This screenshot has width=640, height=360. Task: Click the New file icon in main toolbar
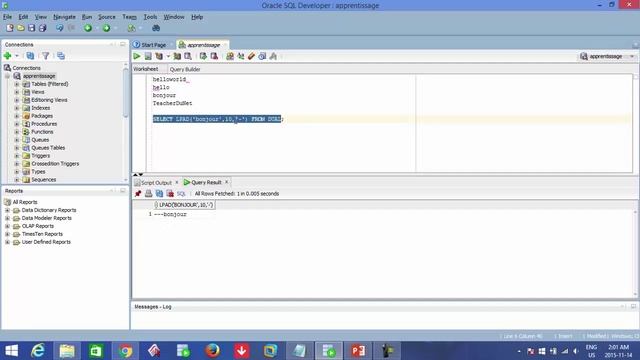[10, 28]
